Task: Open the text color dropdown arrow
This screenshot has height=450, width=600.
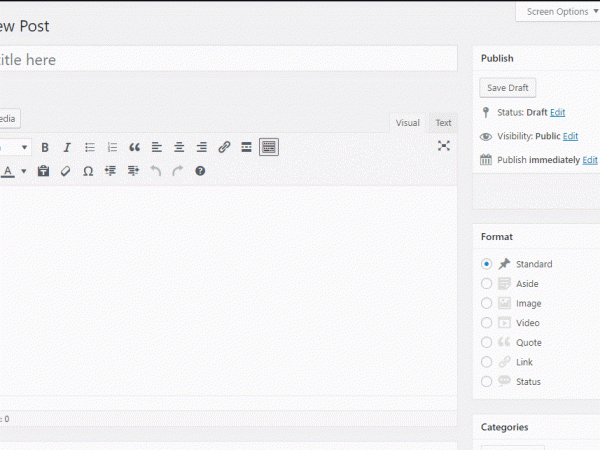Action: 23,171
